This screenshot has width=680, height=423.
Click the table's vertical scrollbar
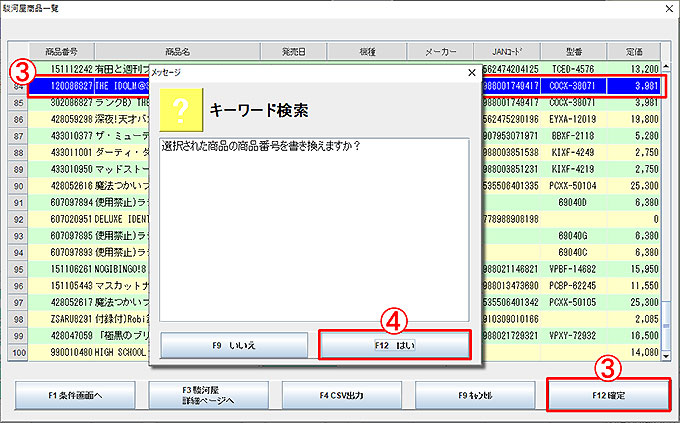tap(667, 200)
